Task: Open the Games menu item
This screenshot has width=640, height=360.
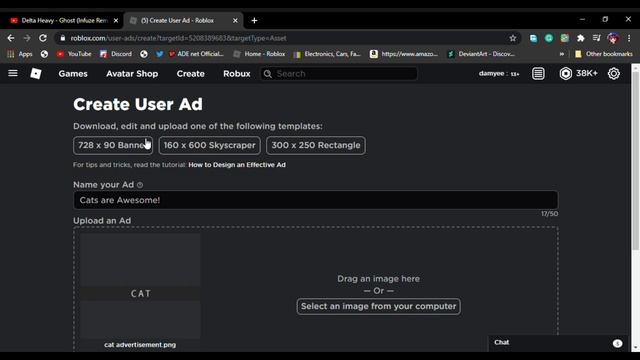Action: pyautogui.click(x=73, y=74)
